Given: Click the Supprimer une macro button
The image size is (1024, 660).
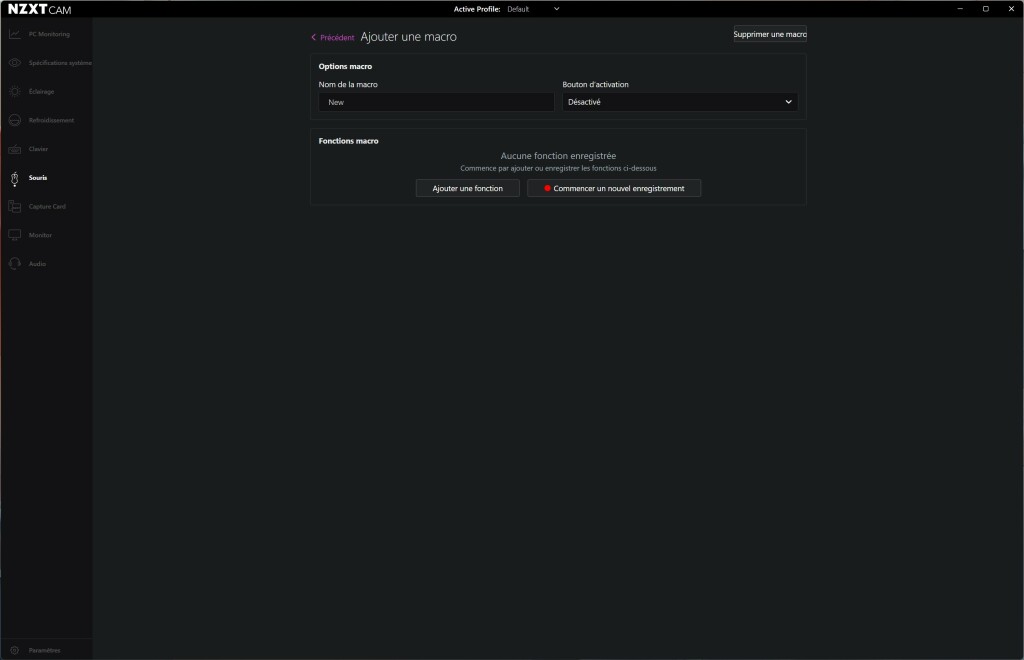Looking at the screenshot, I should tap(769, 33).
